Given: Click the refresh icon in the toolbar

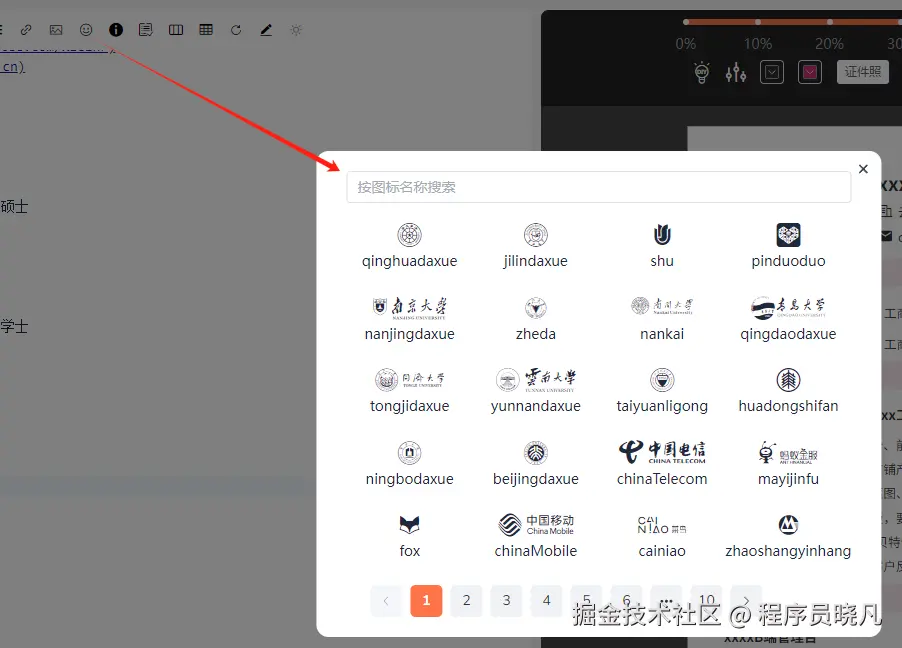Looking at the screenshot, I should point(236,29).
